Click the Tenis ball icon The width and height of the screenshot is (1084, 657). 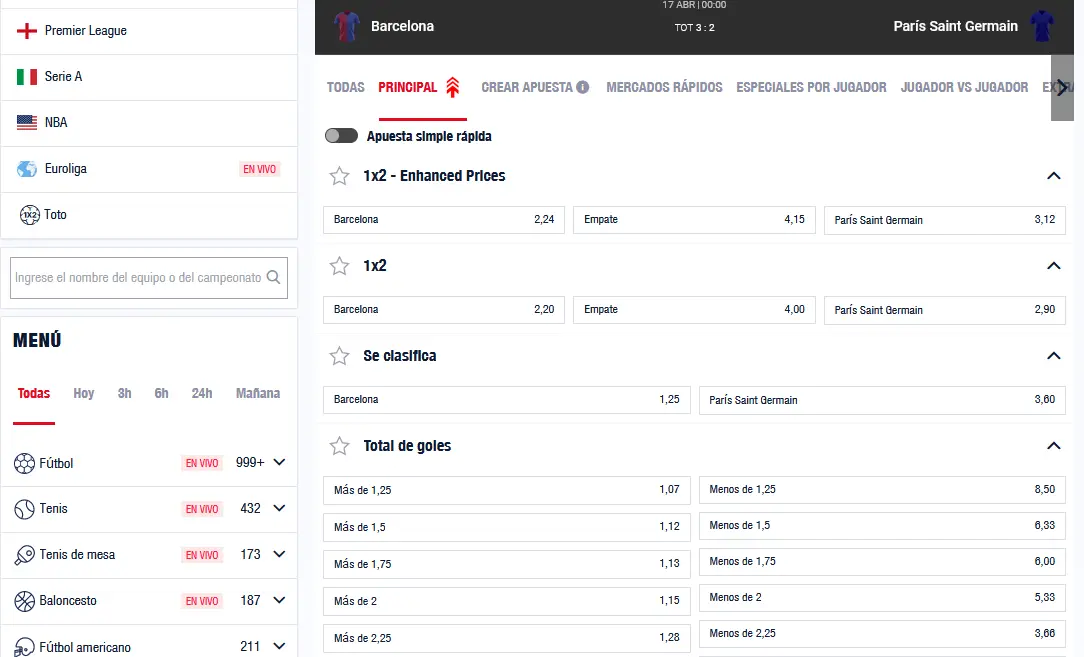tap(24, 509)
